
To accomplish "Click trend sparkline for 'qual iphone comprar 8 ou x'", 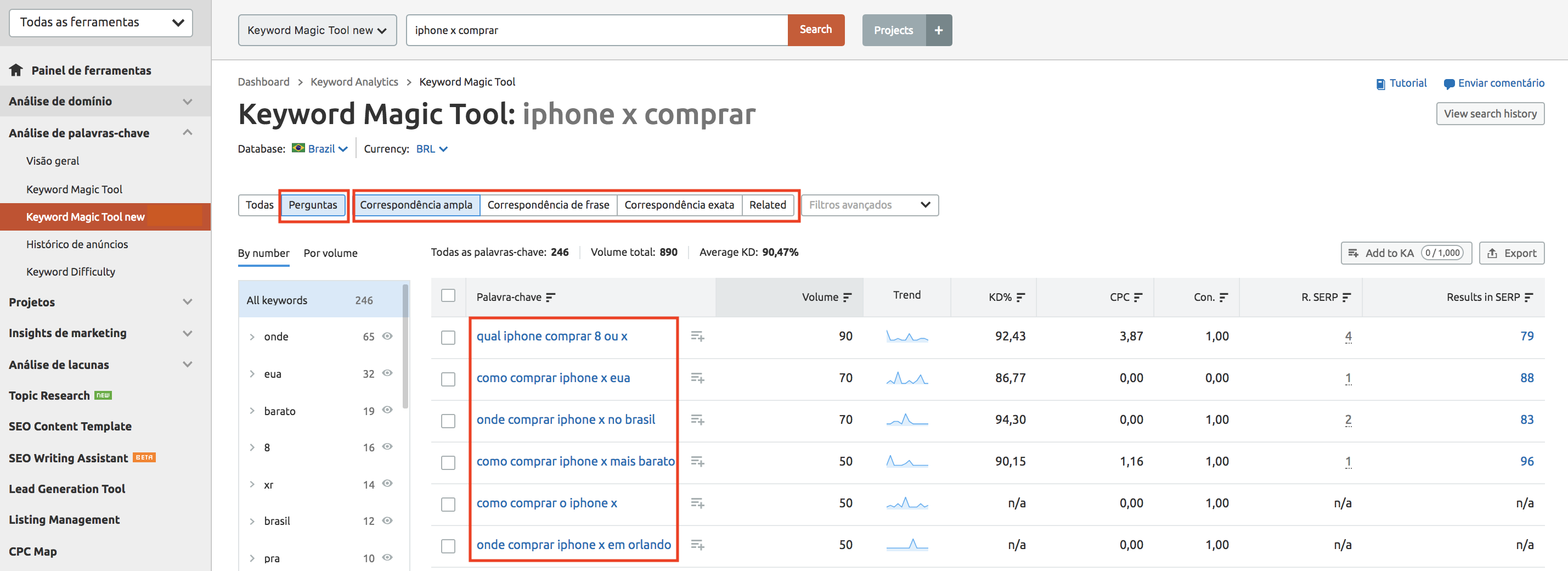I will tap(907, 337).
